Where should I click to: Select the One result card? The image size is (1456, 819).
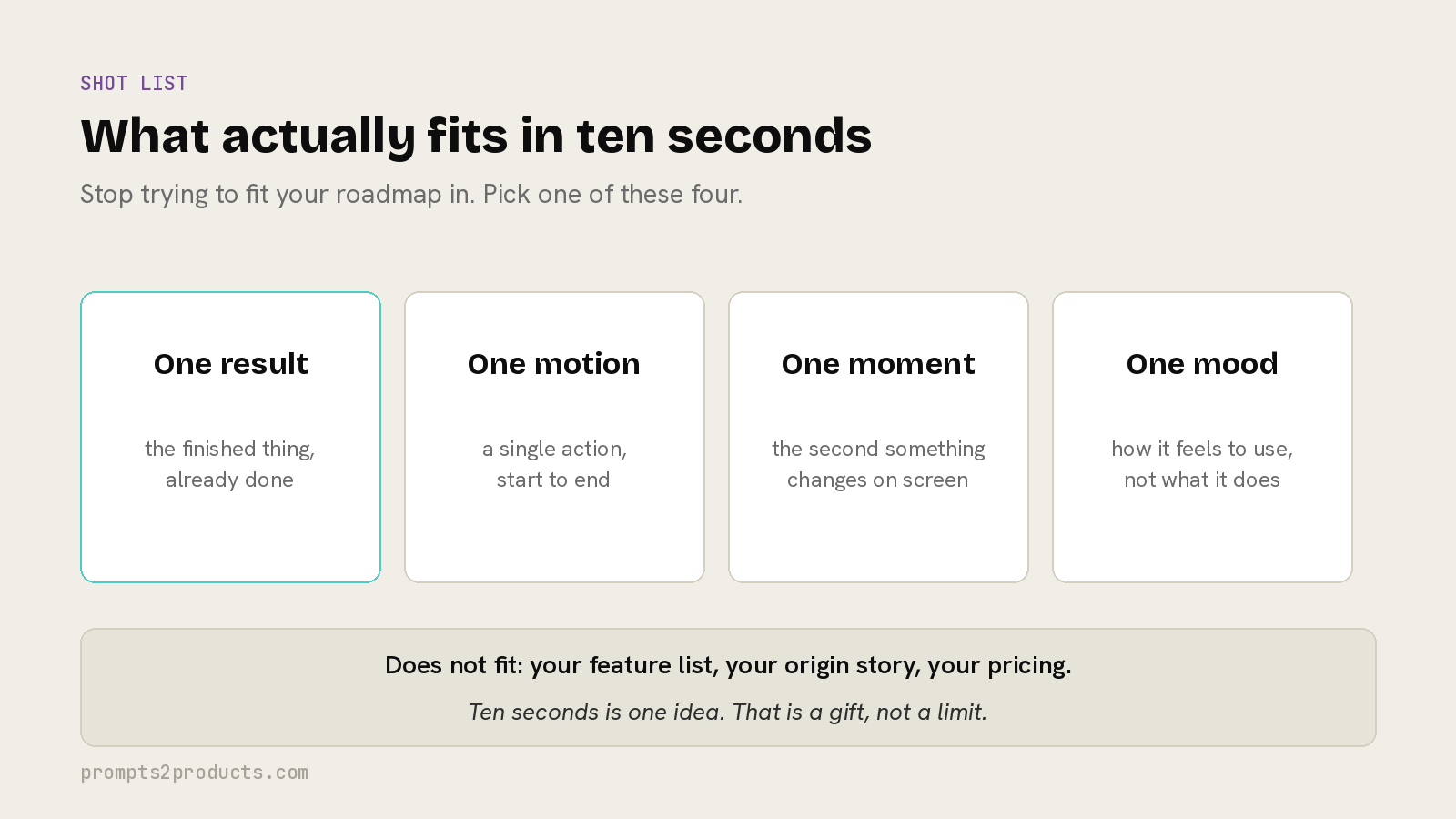tap(230, 437)
